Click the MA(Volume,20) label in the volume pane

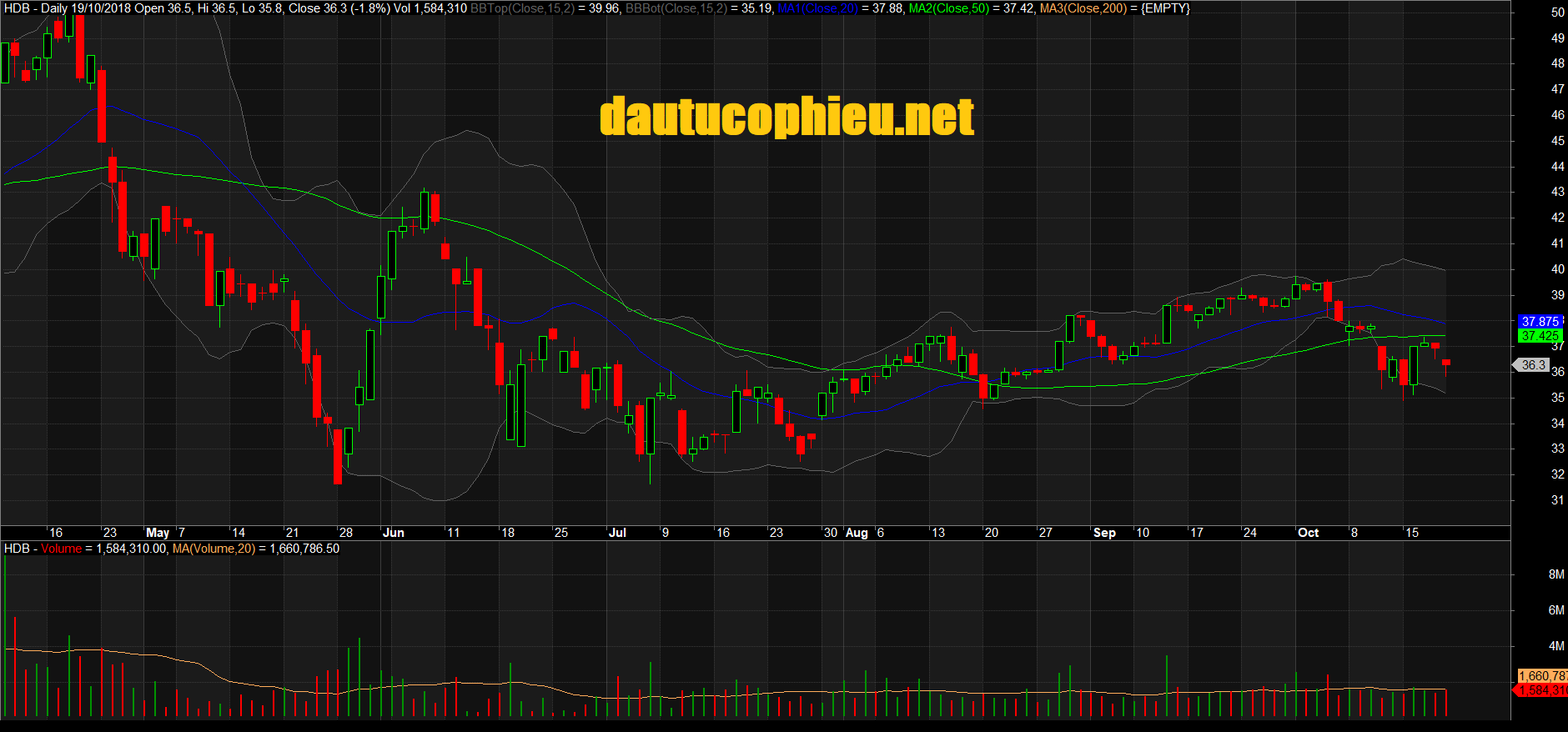coord(214,549)
